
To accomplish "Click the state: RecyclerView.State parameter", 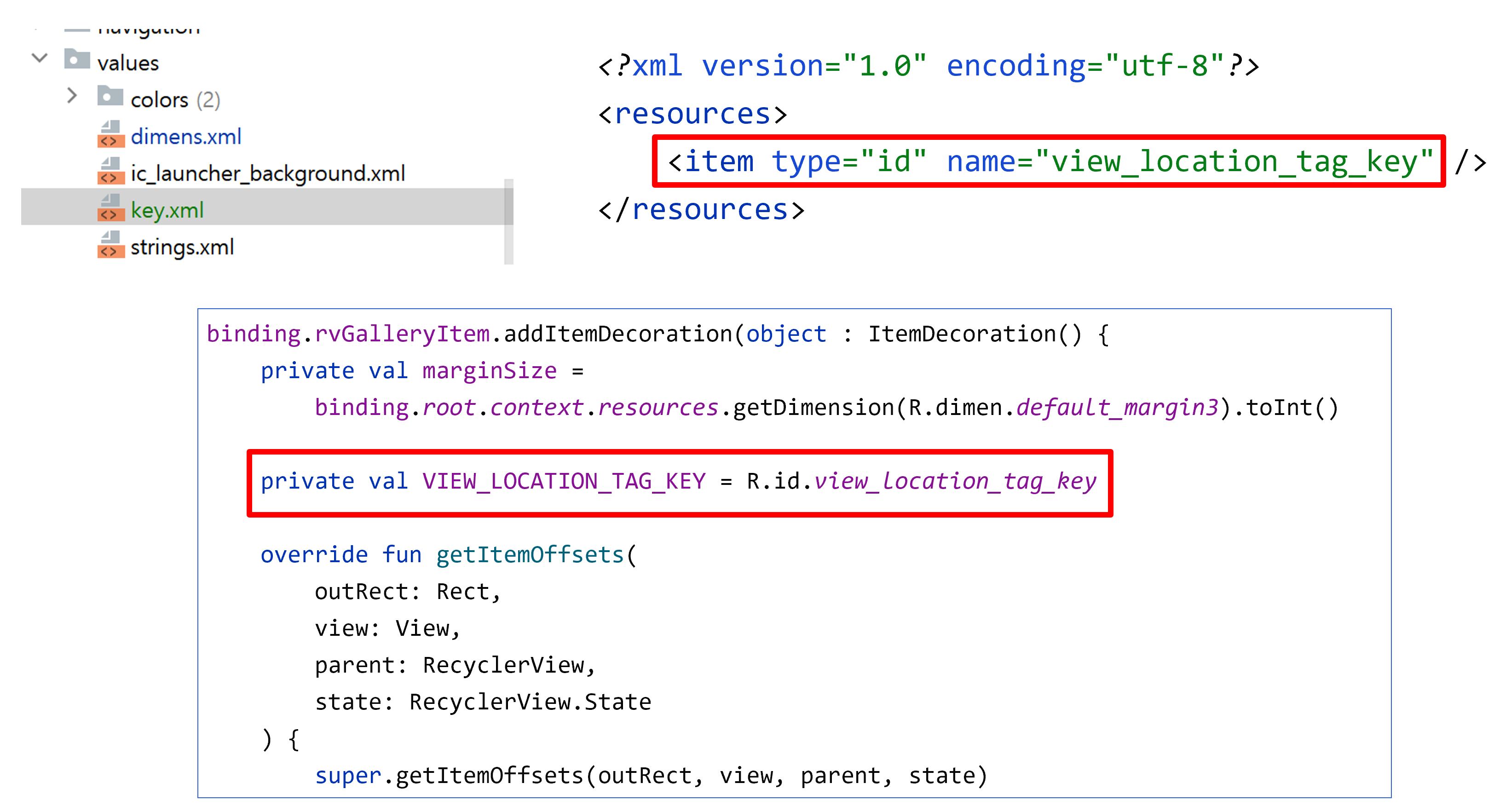I will coord(483,703).
